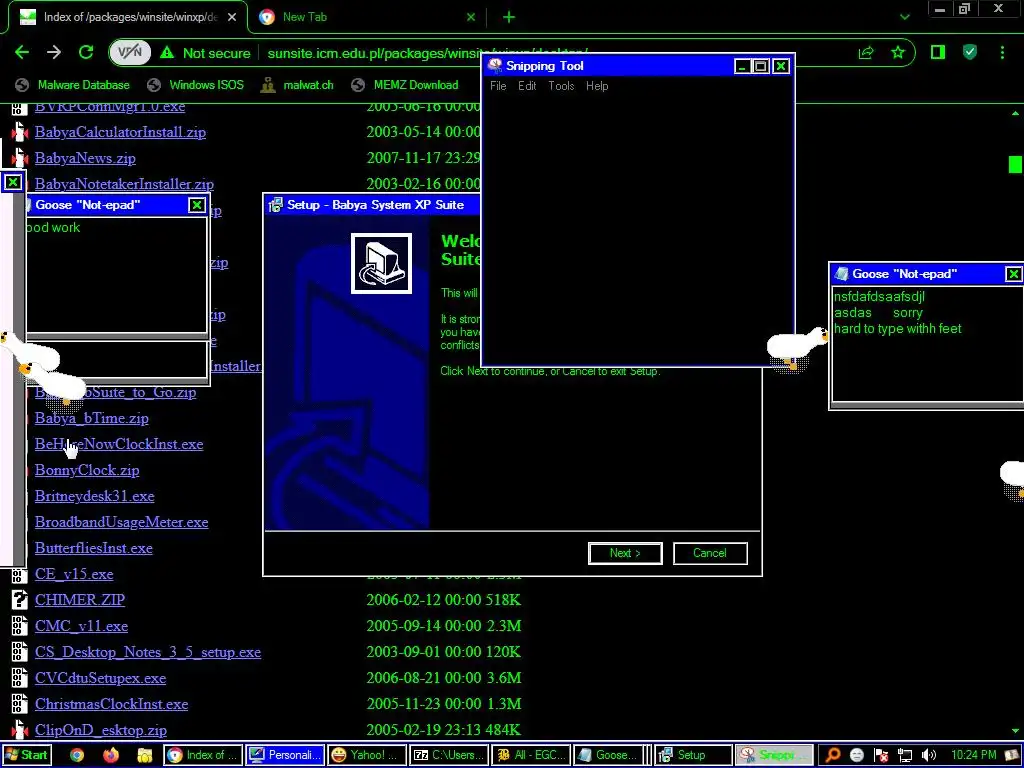The height and width of the screenshot is (768, 1024).
Task: Download BroadbandUsageMeter.exe
Action: pyautogui.click(x=121, y=522)
